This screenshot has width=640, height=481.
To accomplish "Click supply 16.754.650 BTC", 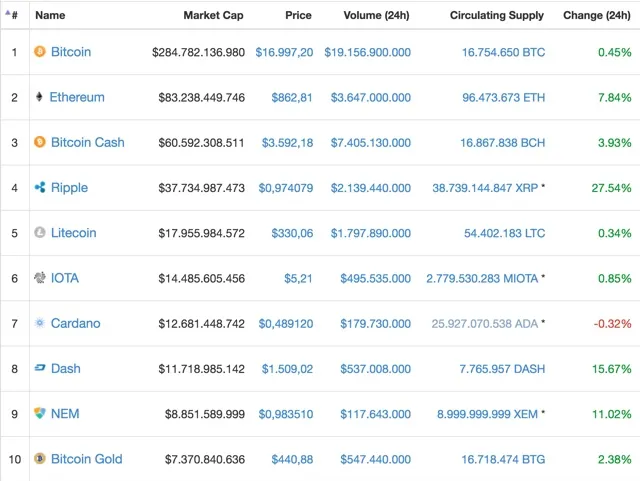I will tap(503, 52).
